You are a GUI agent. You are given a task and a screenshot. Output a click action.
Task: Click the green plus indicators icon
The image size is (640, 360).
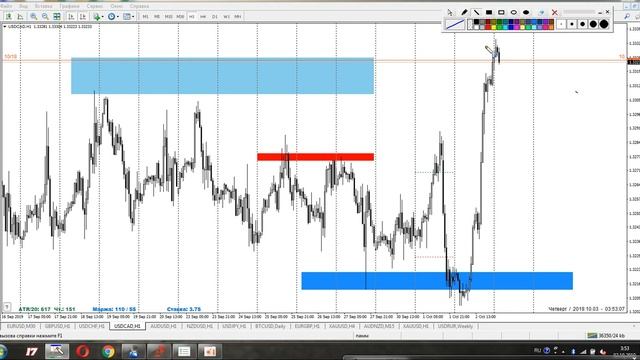[97, 17]
